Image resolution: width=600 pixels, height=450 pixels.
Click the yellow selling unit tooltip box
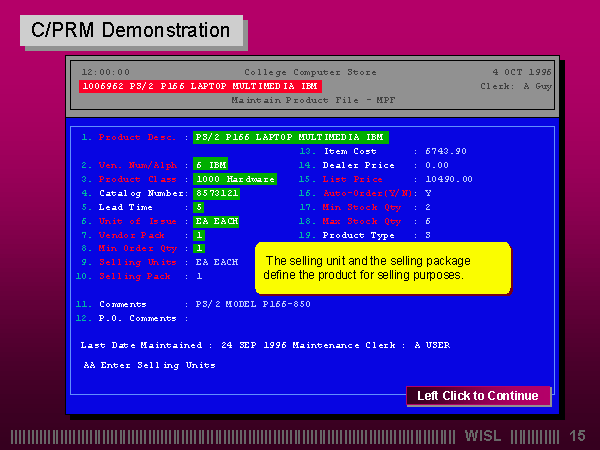[x=382, y=267]
